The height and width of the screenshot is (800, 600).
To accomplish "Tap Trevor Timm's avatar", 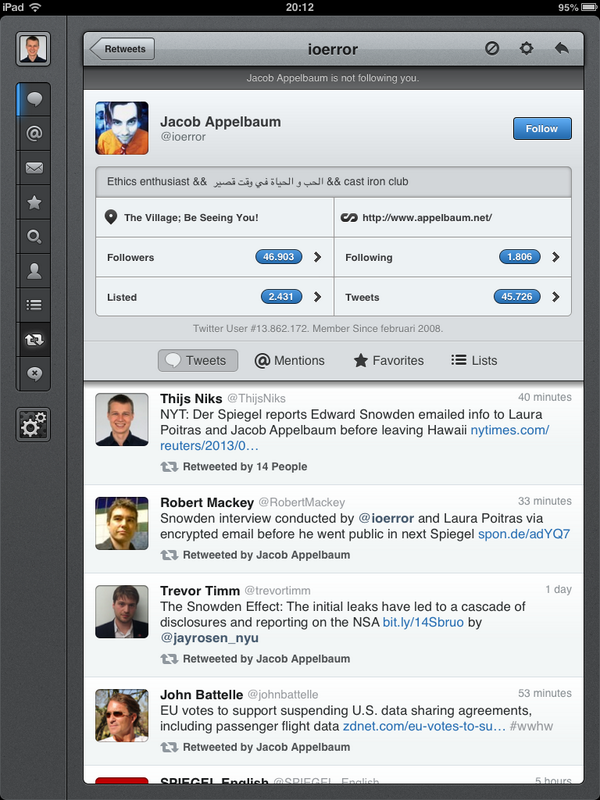I will [121, 612].
